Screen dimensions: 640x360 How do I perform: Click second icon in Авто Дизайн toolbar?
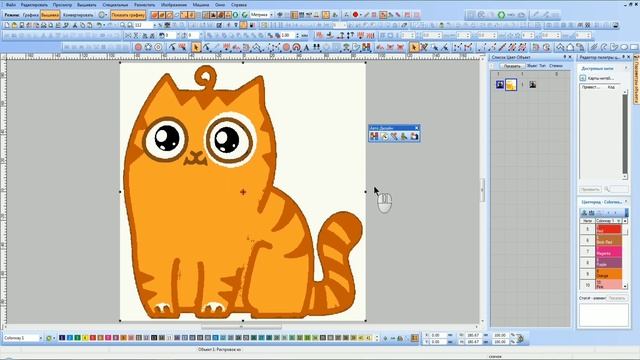(384, 136)
